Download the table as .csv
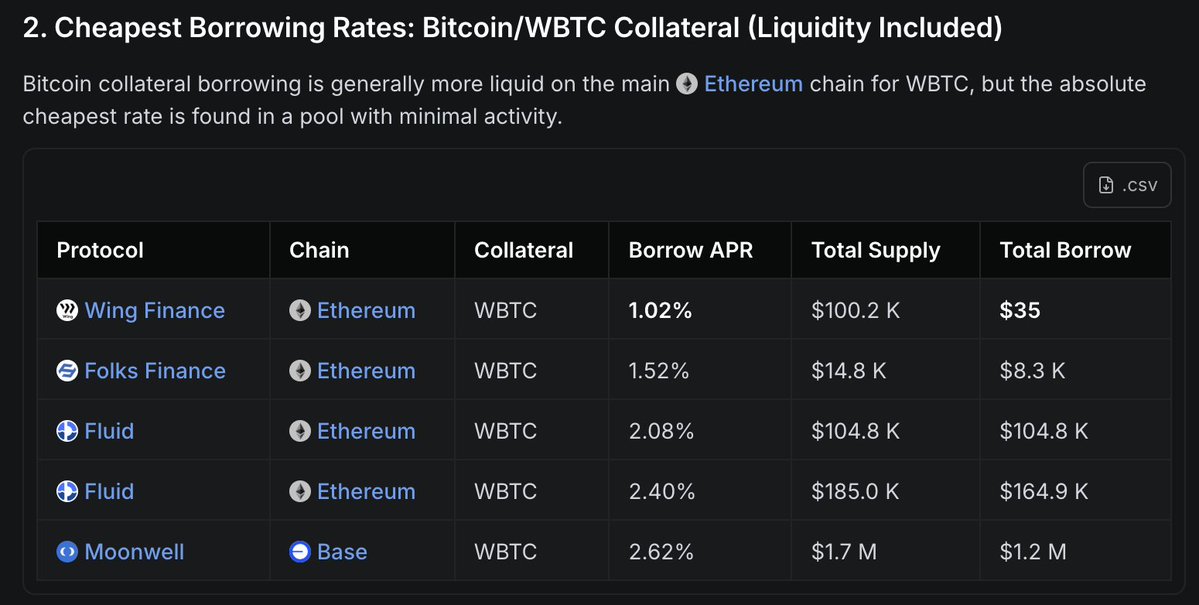 1127,185
